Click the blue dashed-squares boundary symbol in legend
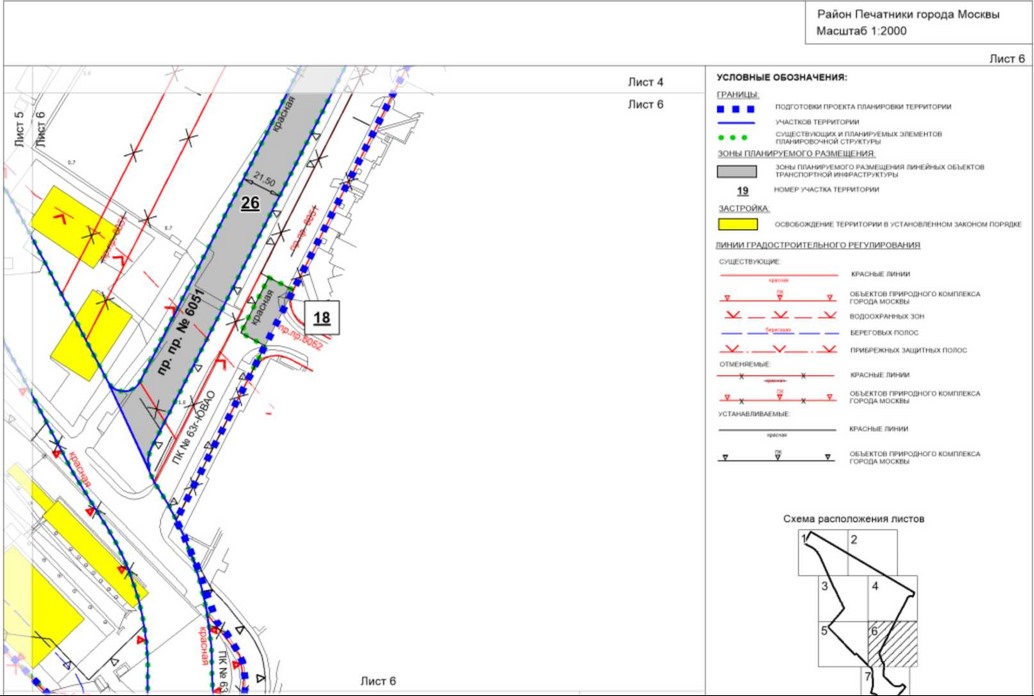Screen dimensions: 1034x696 (736, 109)
